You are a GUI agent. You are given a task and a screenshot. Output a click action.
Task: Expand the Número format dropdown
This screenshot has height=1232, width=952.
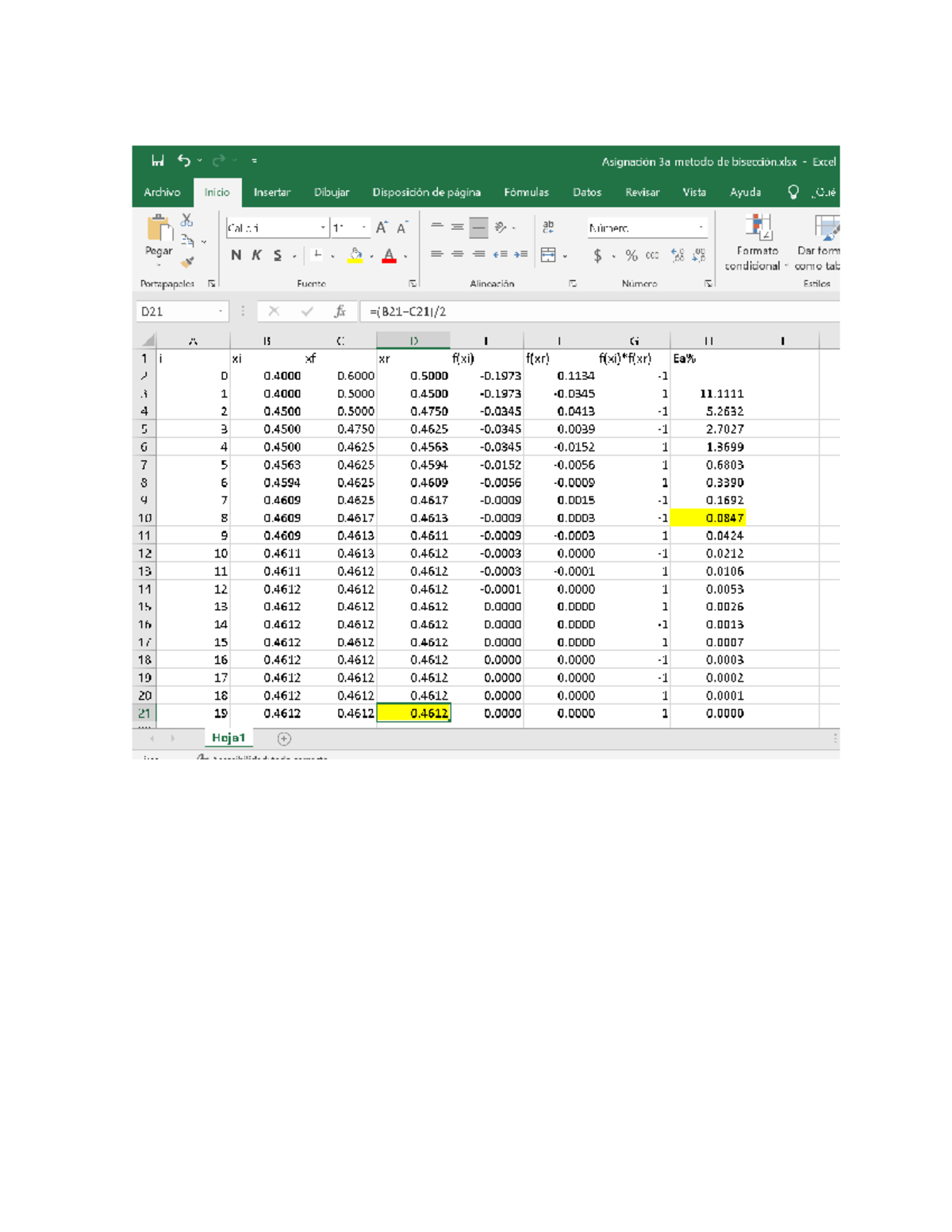click(701, 228)
